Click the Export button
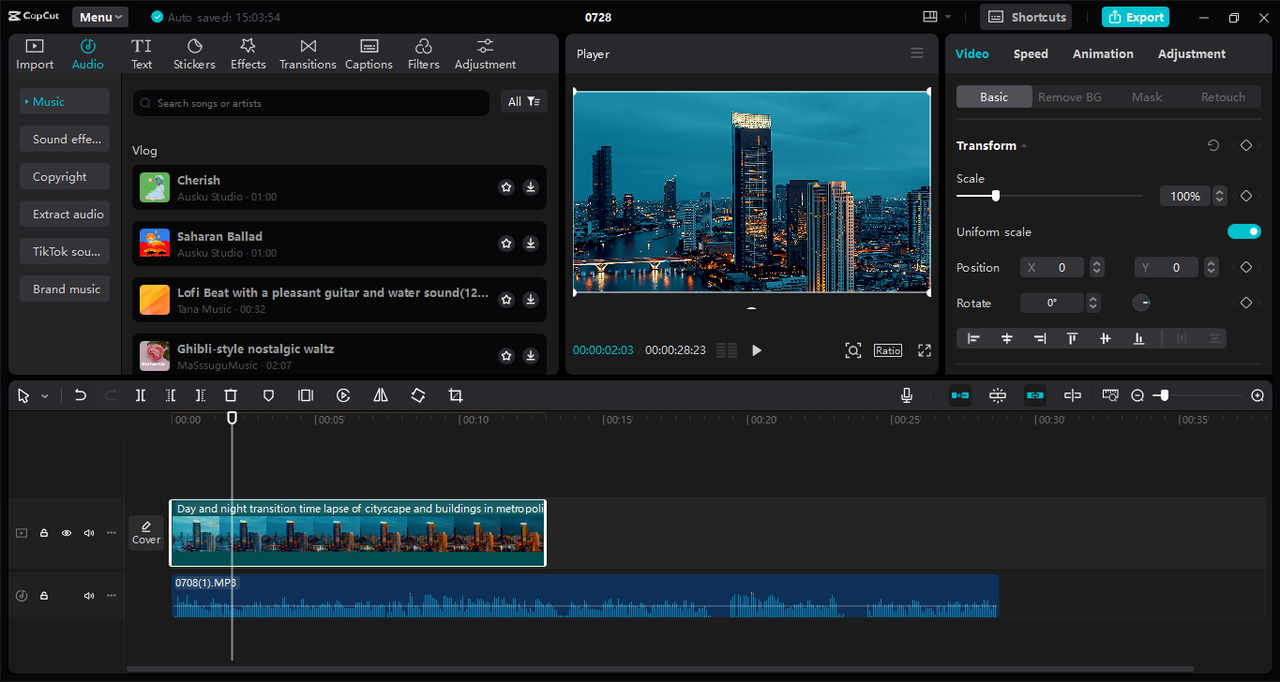 (x=1135, y=17)
